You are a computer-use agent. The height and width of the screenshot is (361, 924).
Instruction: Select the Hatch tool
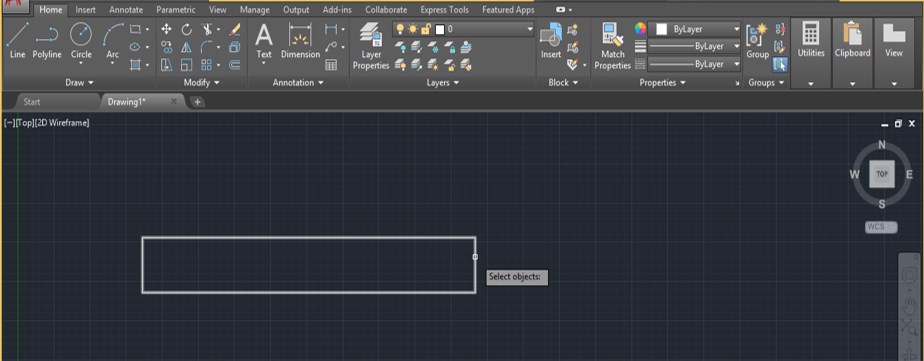click(136, 65)
